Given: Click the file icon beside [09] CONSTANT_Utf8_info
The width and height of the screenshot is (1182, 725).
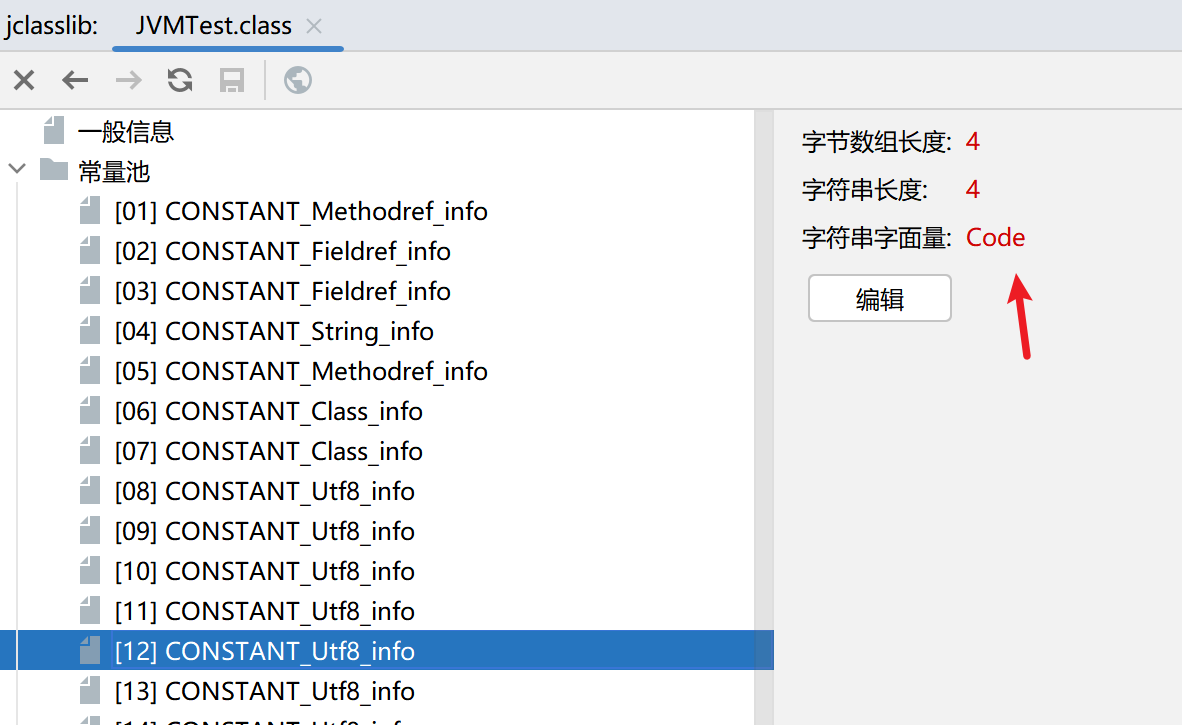Looking at the screenshot, I should [90, 531].
